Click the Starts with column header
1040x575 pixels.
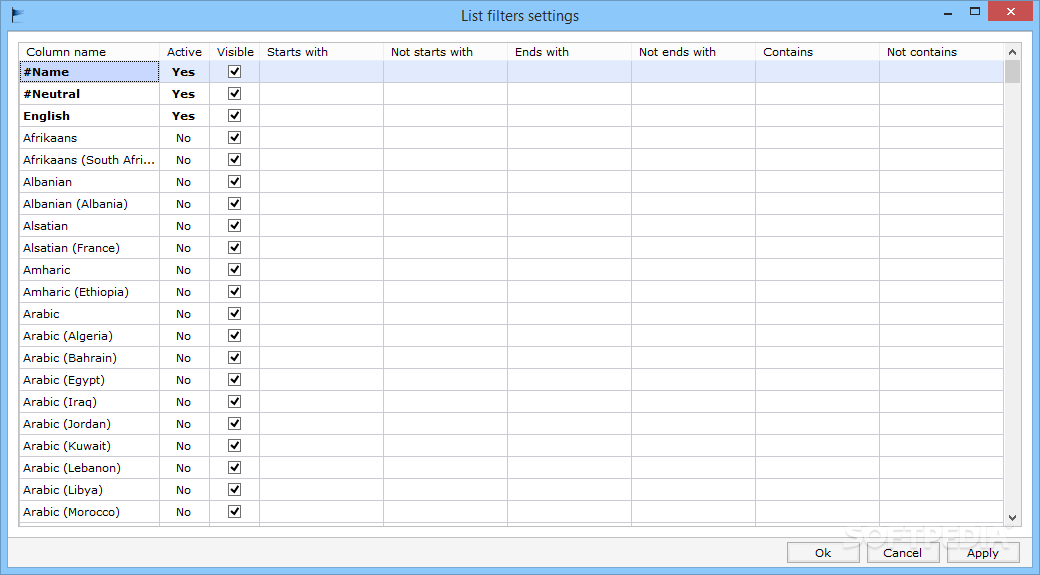[x=322, y=52]
